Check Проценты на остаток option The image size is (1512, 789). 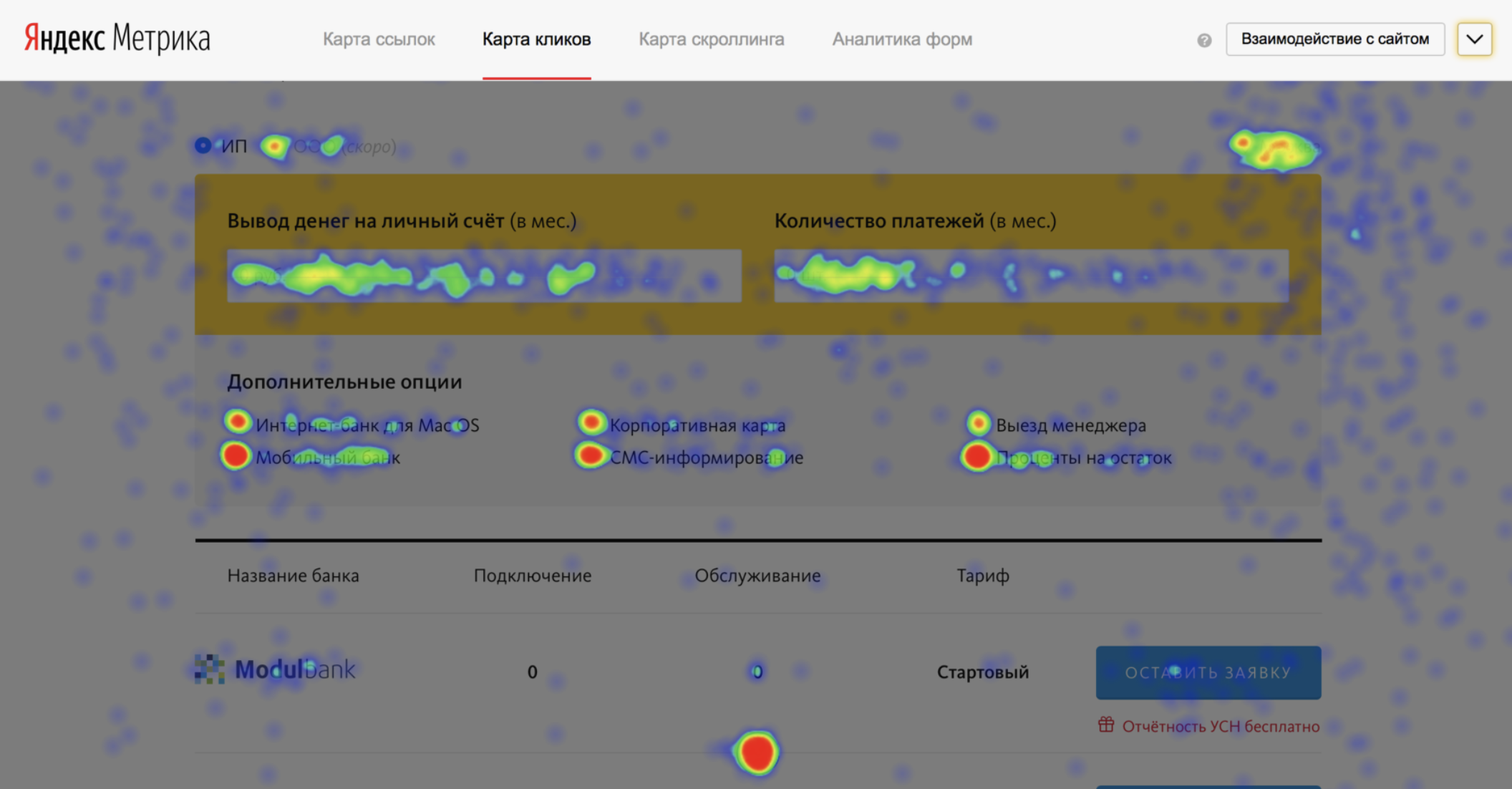pos(976,456)
